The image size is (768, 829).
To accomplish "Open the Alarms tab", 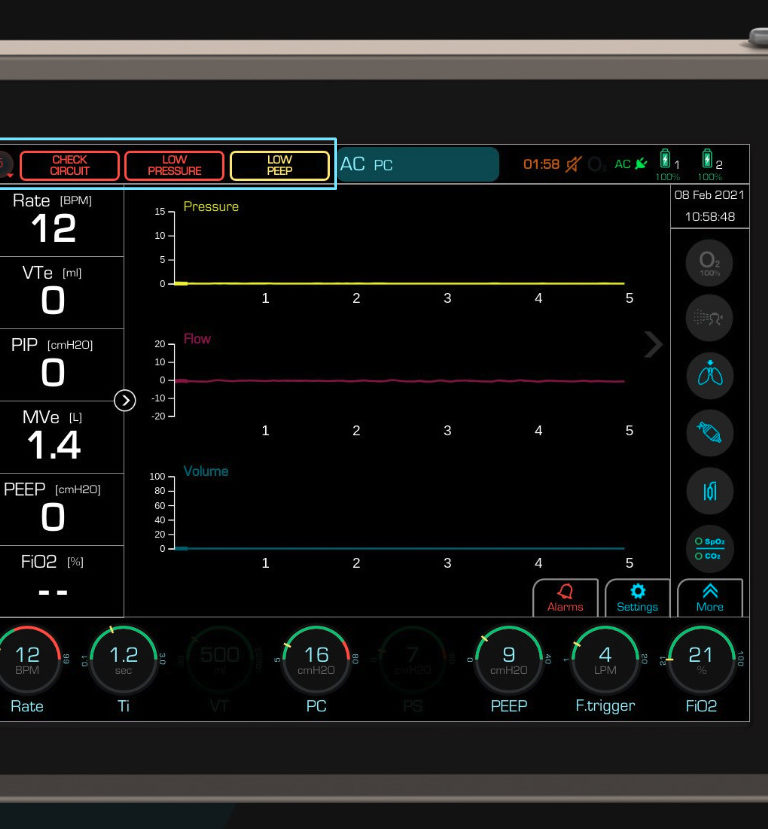I will coord(565,598).
